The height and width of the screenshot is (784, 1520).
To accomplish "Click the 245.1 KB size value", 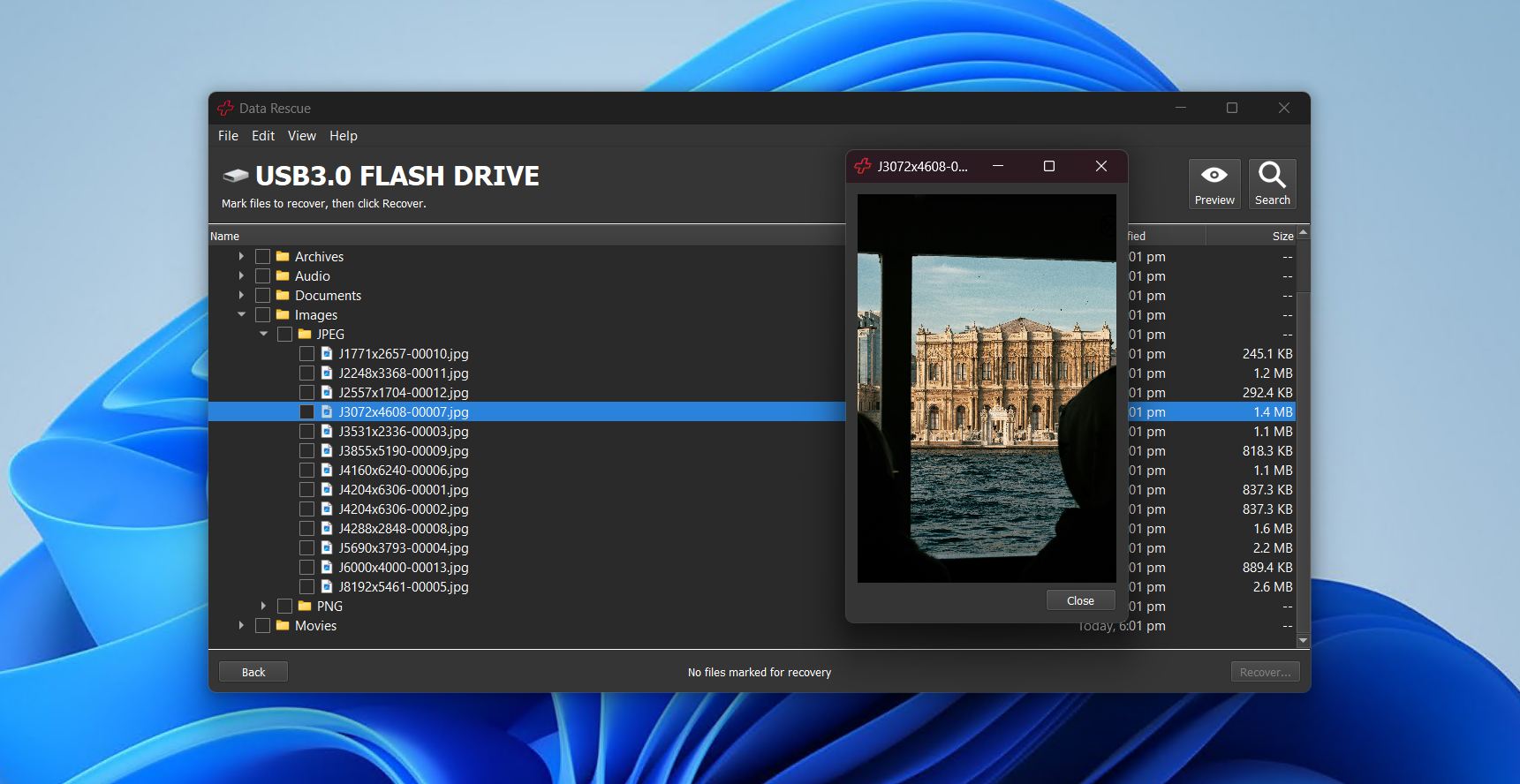I will pyautogui.click(x=1267, y=353).
